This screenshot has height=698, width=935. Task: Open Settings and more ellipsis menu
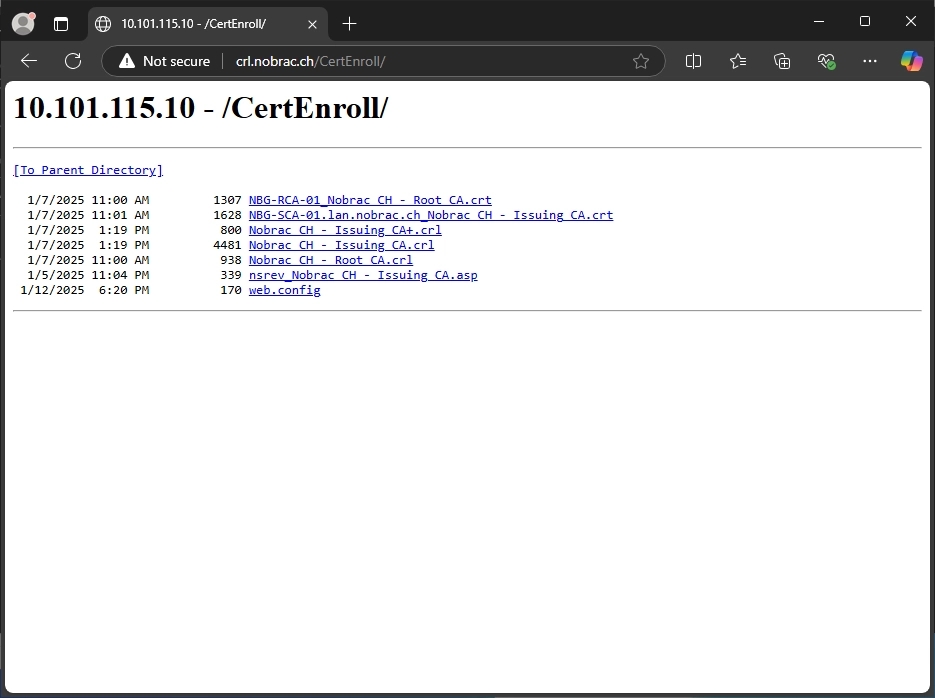coord(869,61)
